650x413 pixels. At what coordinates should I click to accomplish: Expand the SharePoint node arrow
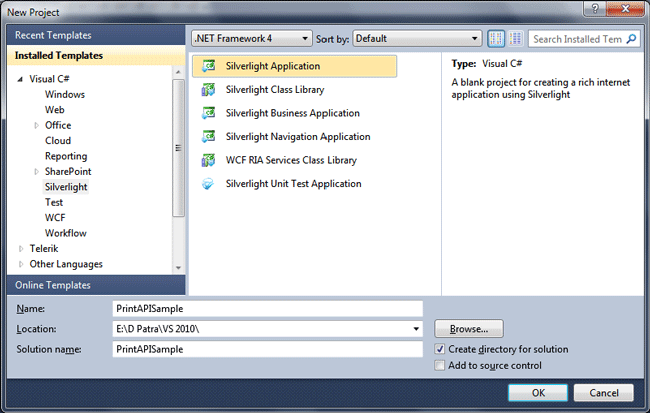coord(36,172)
